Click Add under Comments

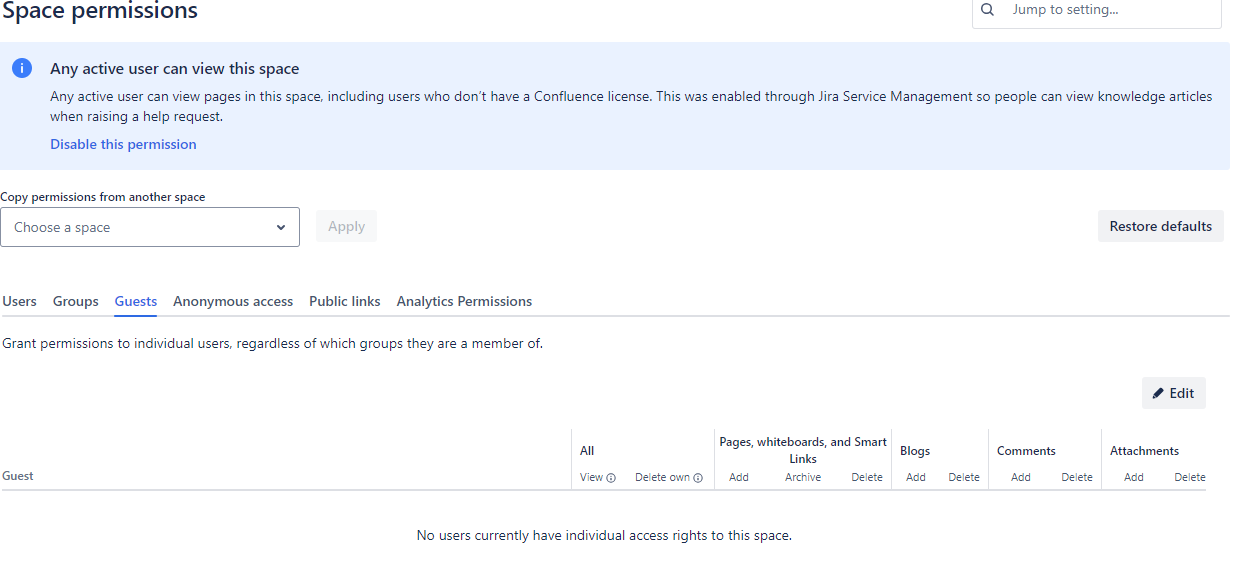coord(1021,477)
